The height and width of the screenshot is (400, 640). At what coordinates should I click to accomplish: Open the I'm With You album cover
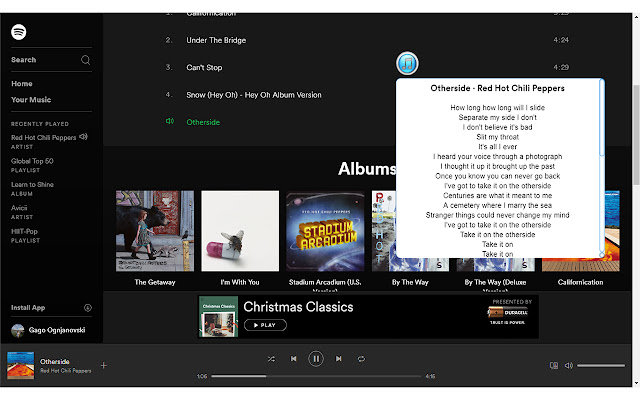point(240,231)
